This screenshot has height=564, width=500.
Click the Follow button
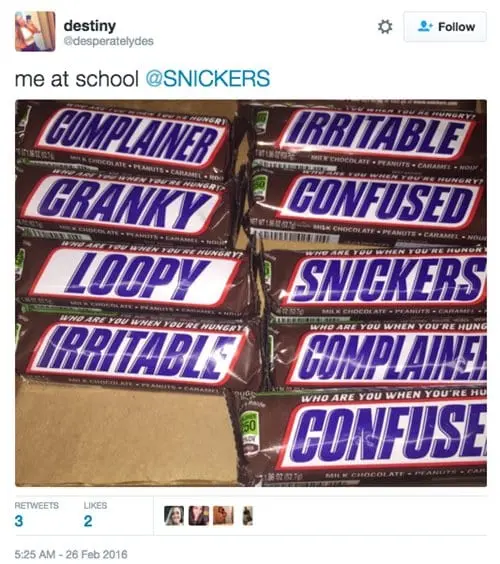[445, 27]
